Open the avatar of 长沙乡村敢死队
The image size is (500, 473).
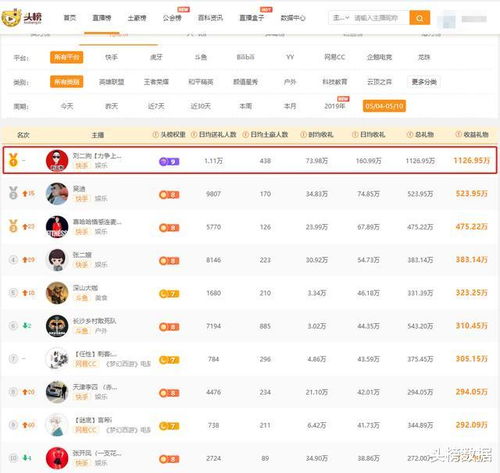57,326
